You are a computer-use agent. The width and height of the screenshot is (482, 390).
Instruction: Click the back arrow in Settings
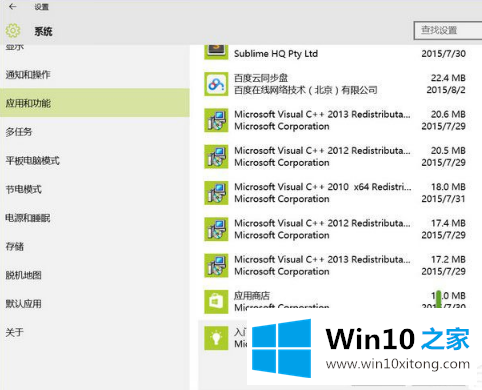[x=13, y=7]
